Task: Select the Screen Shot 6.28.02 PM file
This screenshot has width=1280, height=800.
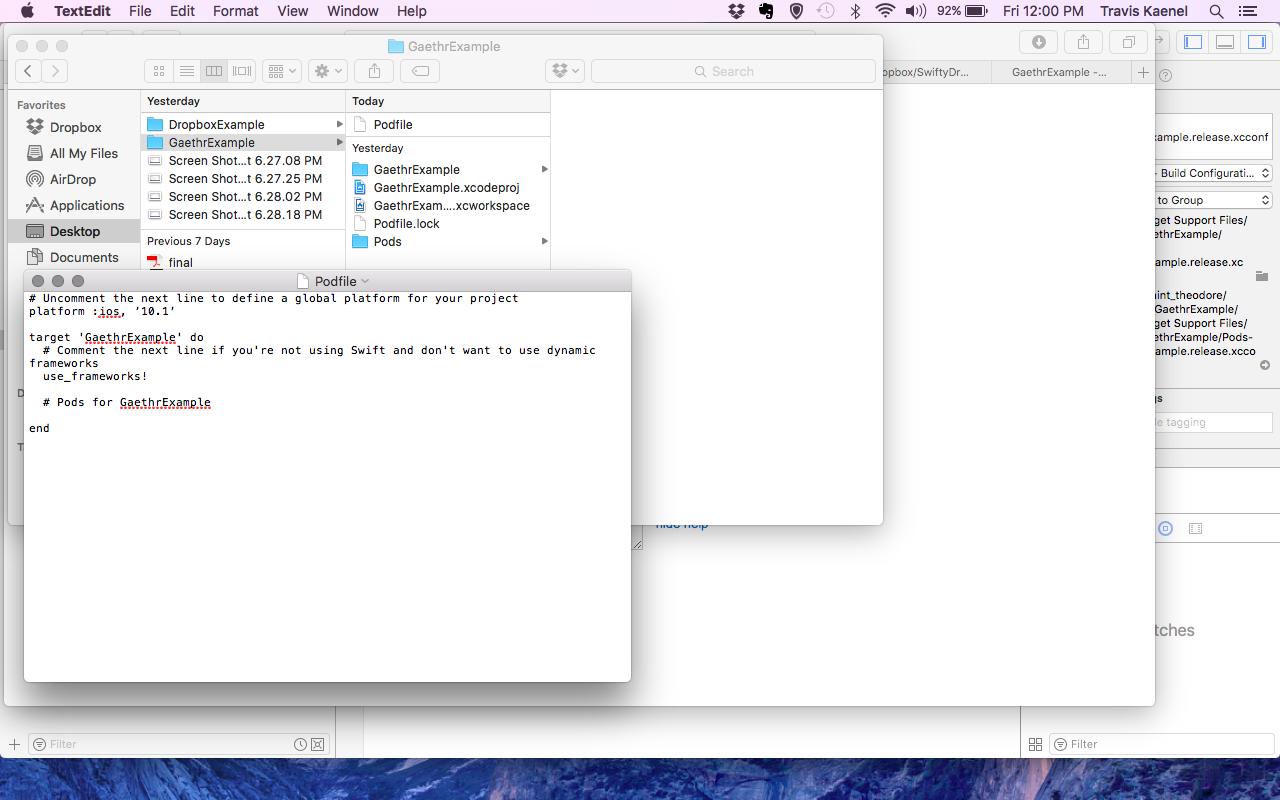Action: pyautogui.click(x=245, y=196)
